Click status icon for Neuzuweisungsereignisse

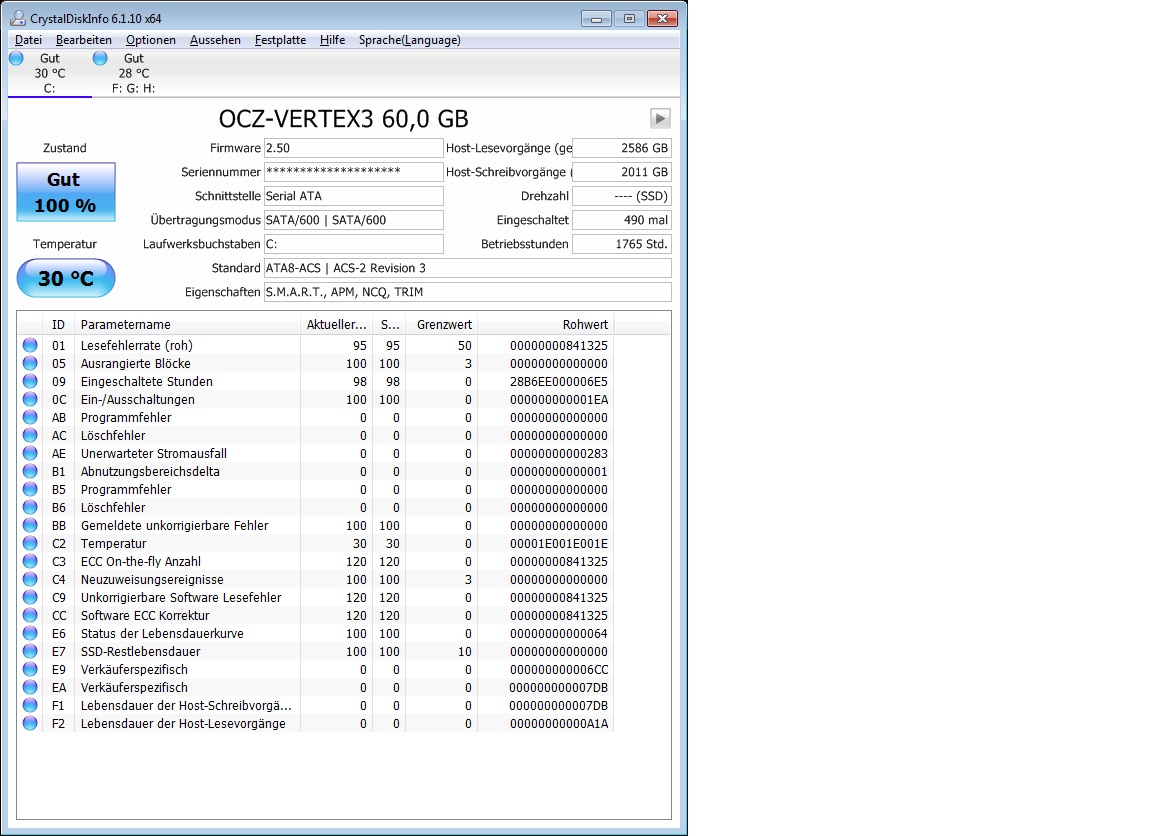[30, 579]
